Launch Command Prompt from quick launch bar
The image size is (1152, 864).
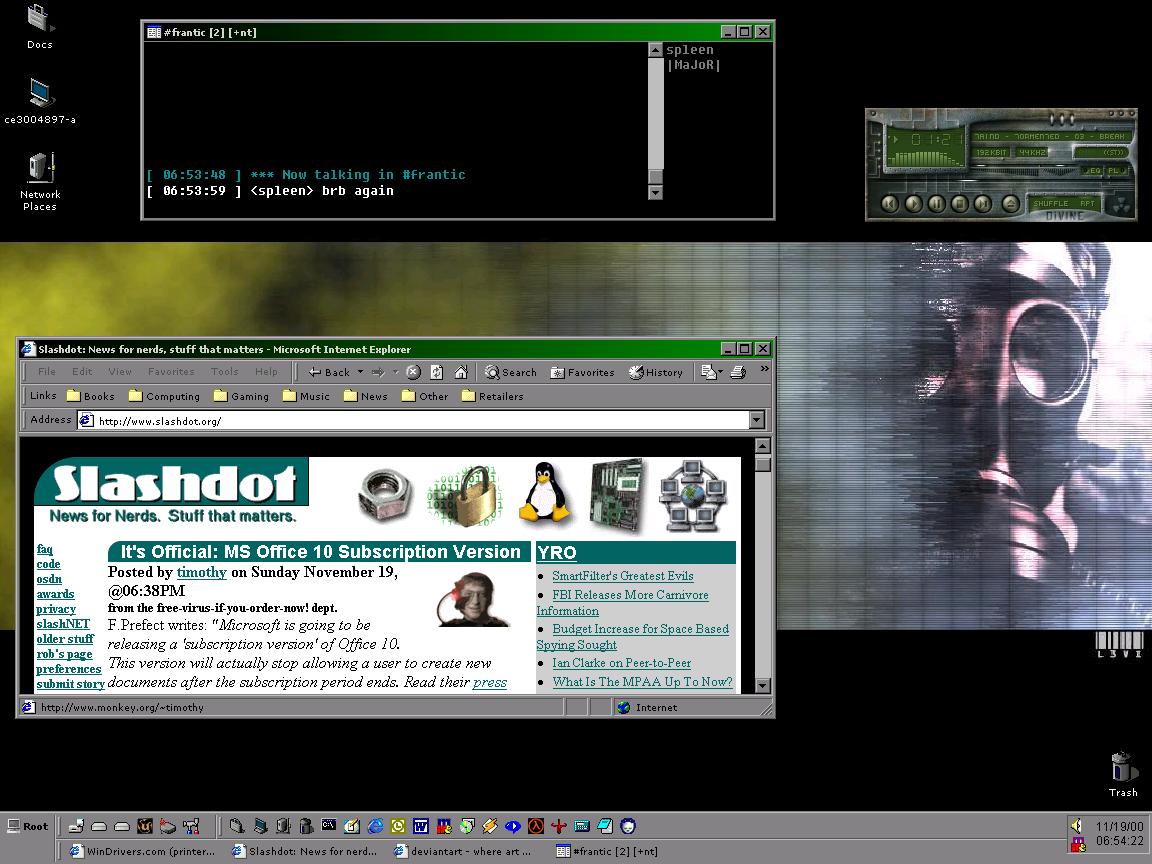point(328,825)
